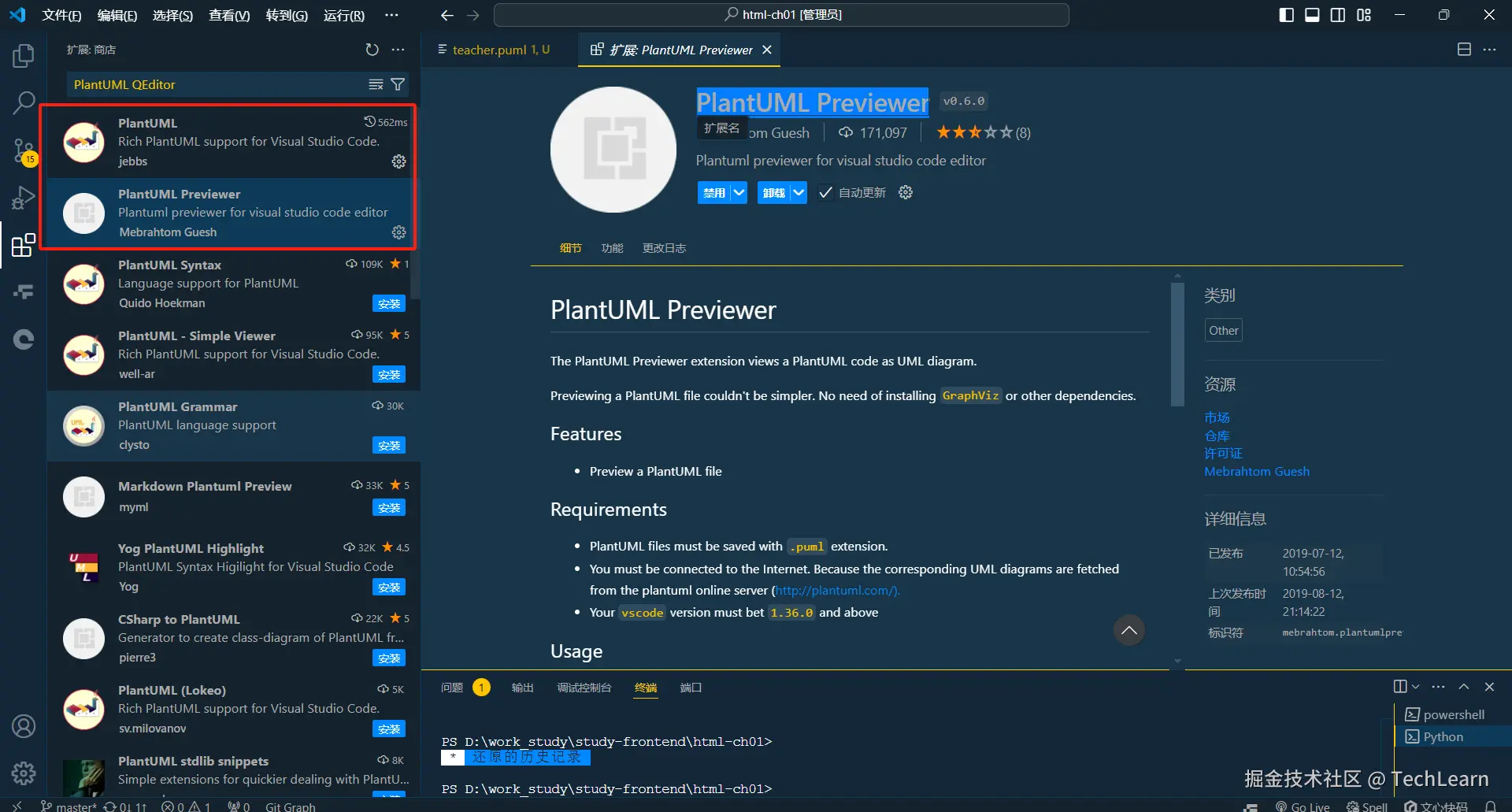Clear extensions search results icon
Screen dimensions: 1512x812
pyautogui.click(x=376, y=84)
